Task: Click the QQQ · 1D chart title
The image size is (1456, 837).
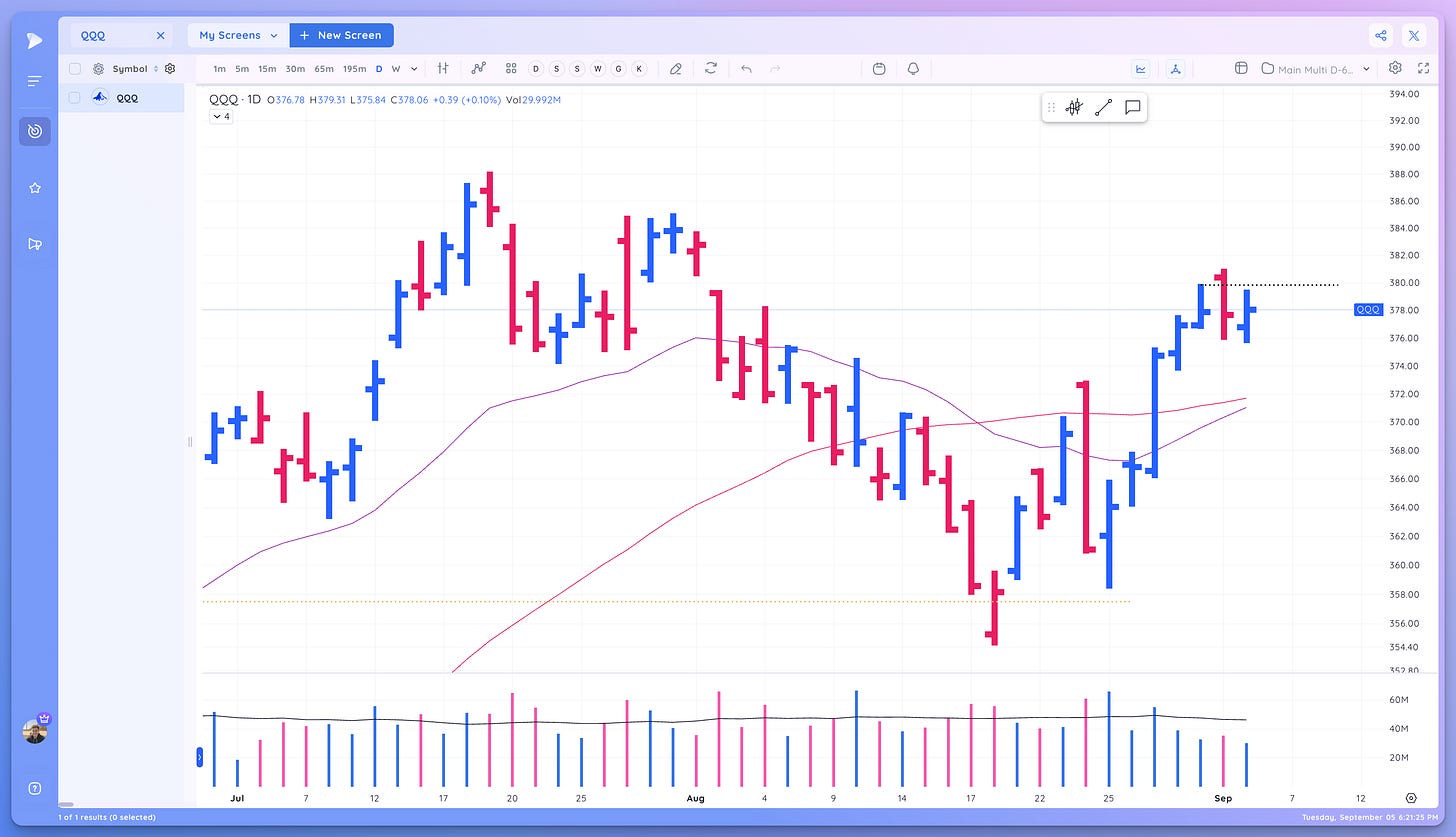Action: click(235, 100)
